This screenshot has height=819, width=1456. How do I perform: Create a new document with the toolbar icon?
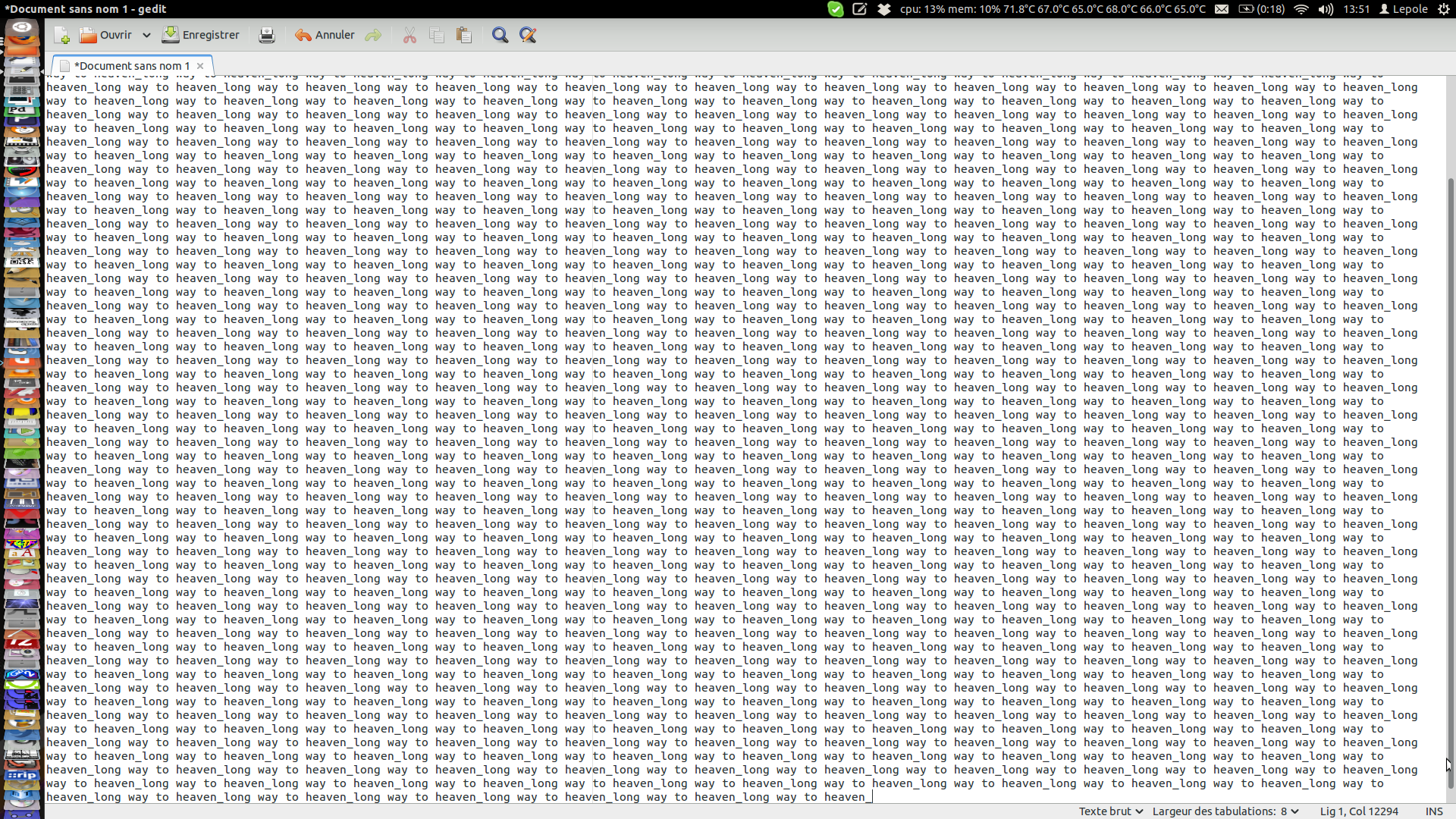pos(62,36)
